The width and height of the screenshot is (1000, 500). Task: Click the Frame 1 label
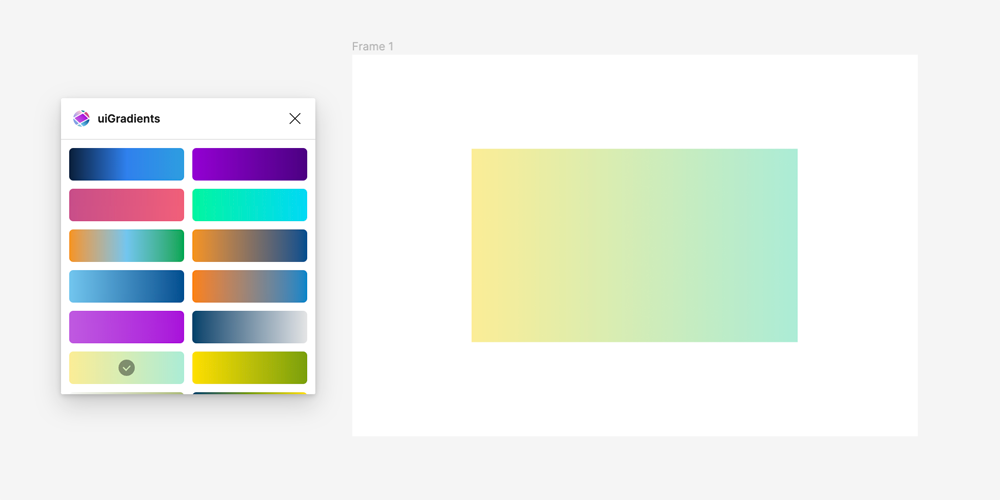click(x=373, y=47)
